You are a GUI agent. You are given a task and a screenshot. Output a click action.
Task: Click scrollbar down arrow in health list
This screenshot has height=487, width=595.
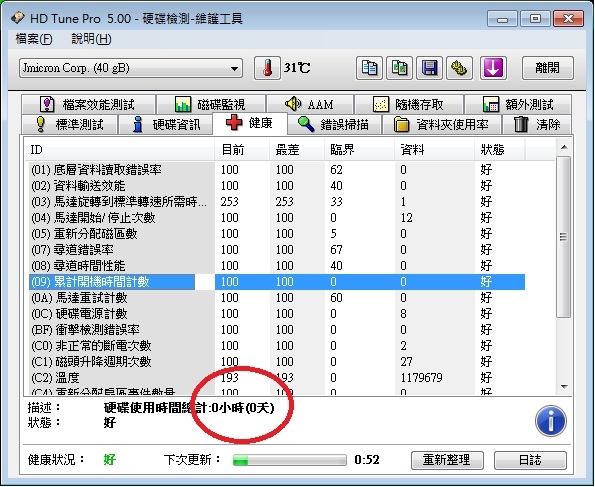point(564,387)
